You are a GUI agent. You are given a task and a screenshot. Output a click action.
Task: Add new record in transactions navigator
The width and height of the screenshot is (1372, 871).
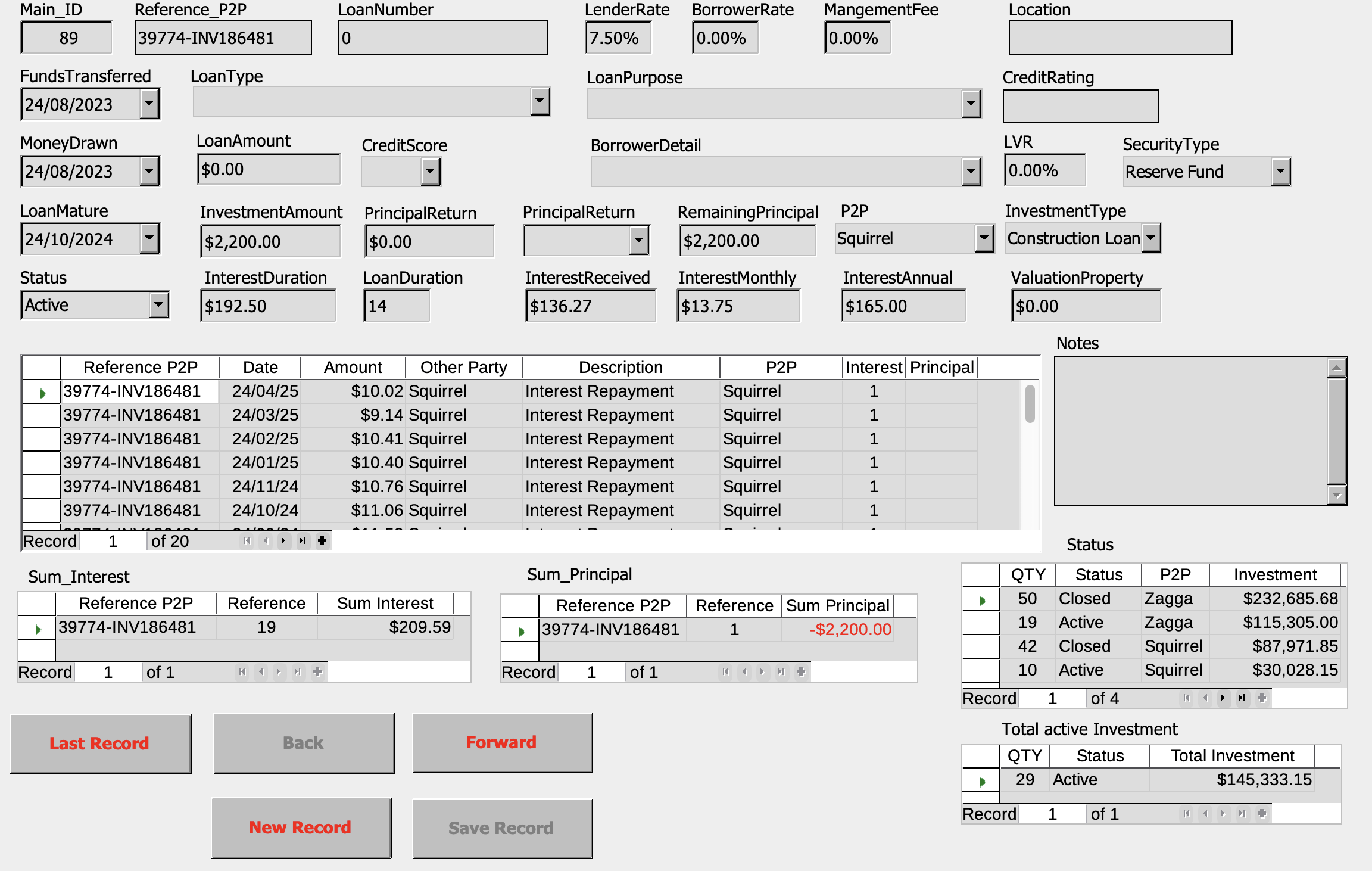(322, 541)
